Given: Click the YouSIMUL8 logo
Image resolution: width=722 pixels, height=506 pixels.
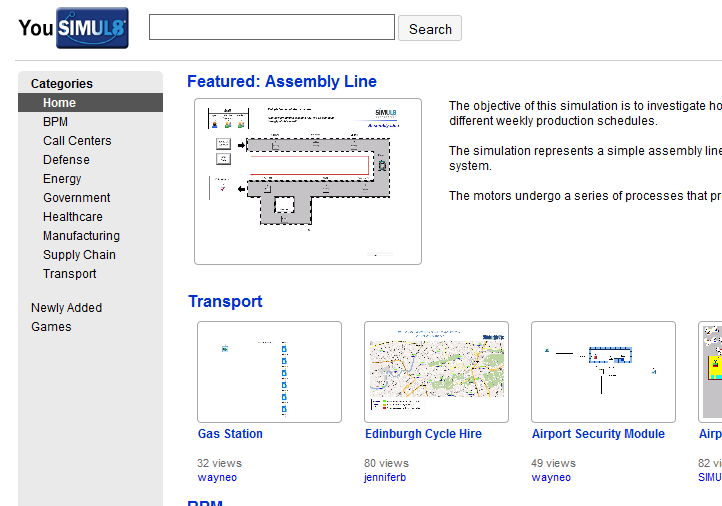Looking at the screenshot, I should pos(73,28).
